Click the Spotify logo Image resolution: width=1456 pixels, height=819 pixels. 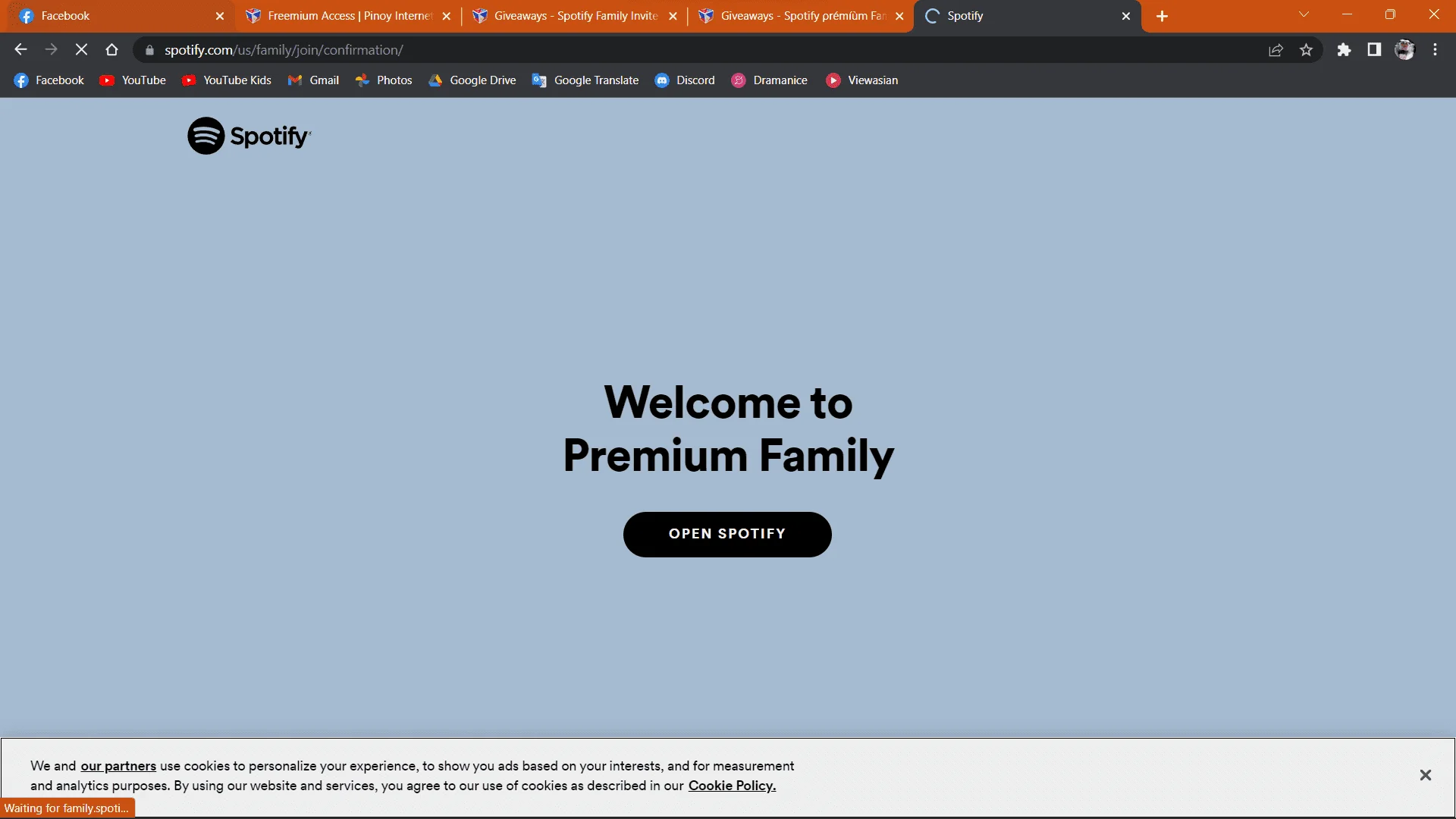point(249,136)
